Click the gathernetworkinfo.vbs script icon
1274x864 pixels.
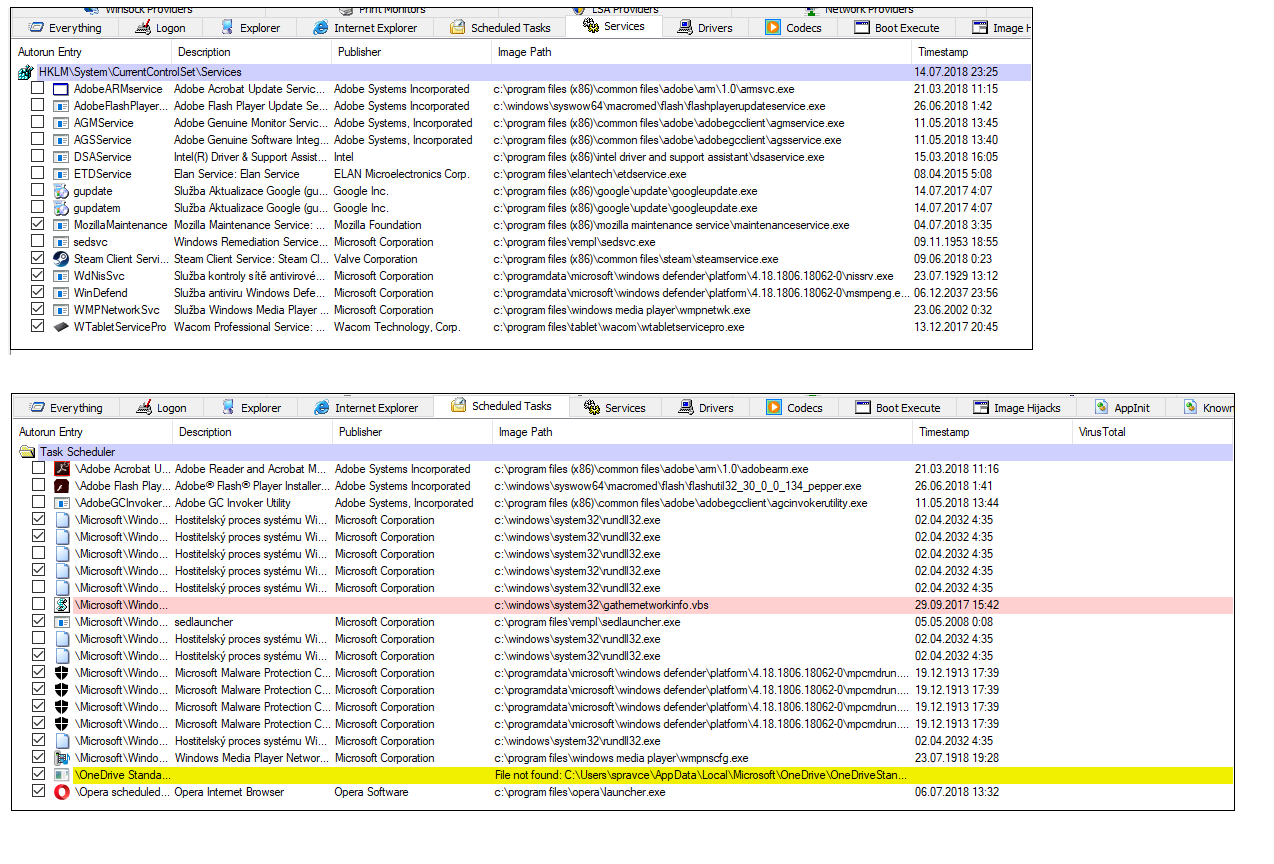(62, 605)
